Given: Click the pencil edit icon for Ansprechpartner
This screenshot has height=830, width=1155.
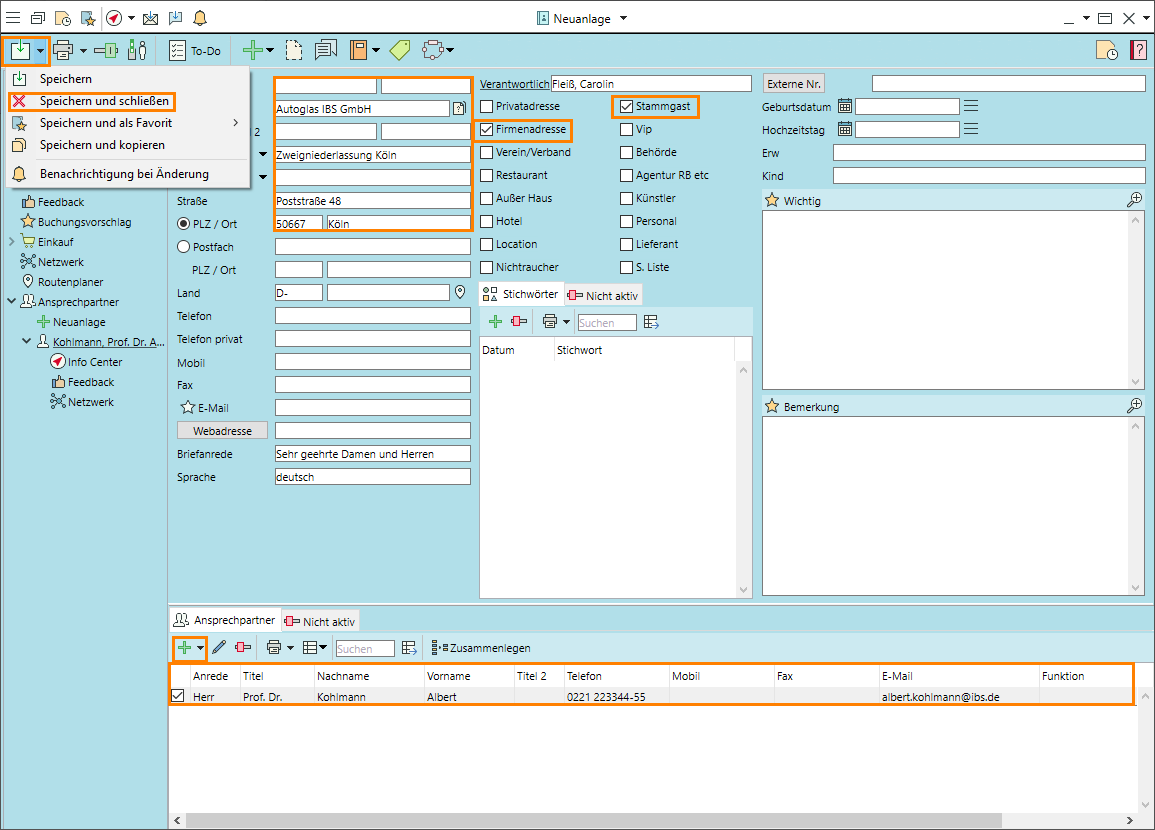Looking at the screenshot, I should click(220, 648).
